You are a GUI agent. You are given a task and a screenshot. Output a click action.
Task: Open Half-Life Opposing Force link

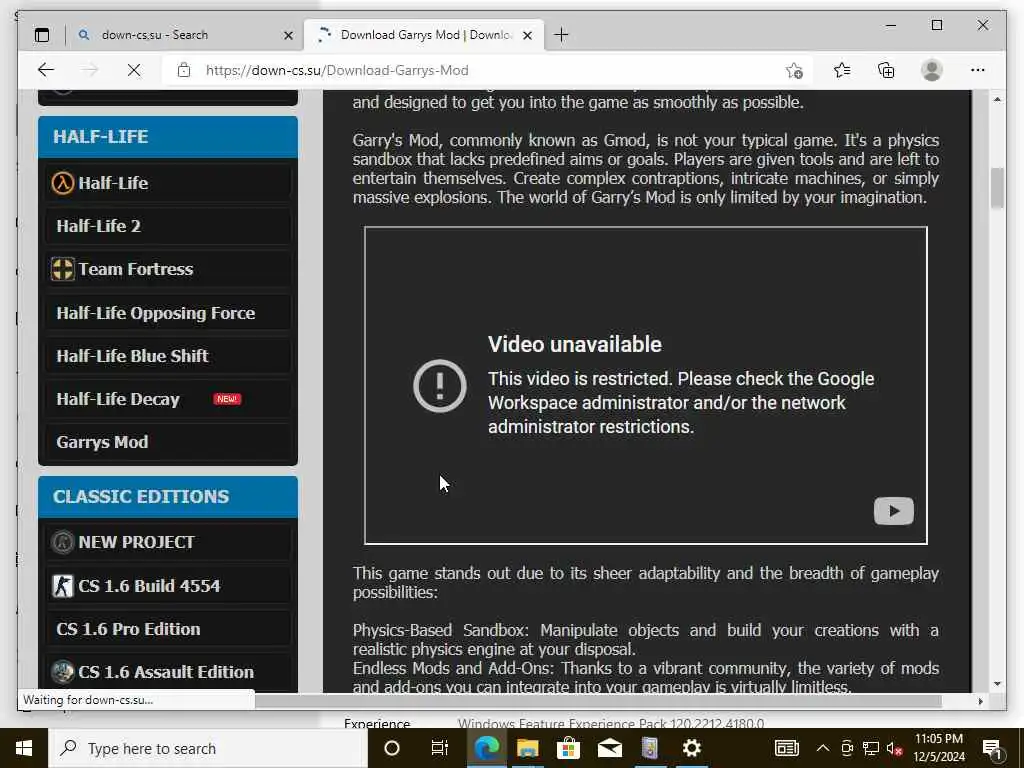pyautogui.click(x=168, y=313)
